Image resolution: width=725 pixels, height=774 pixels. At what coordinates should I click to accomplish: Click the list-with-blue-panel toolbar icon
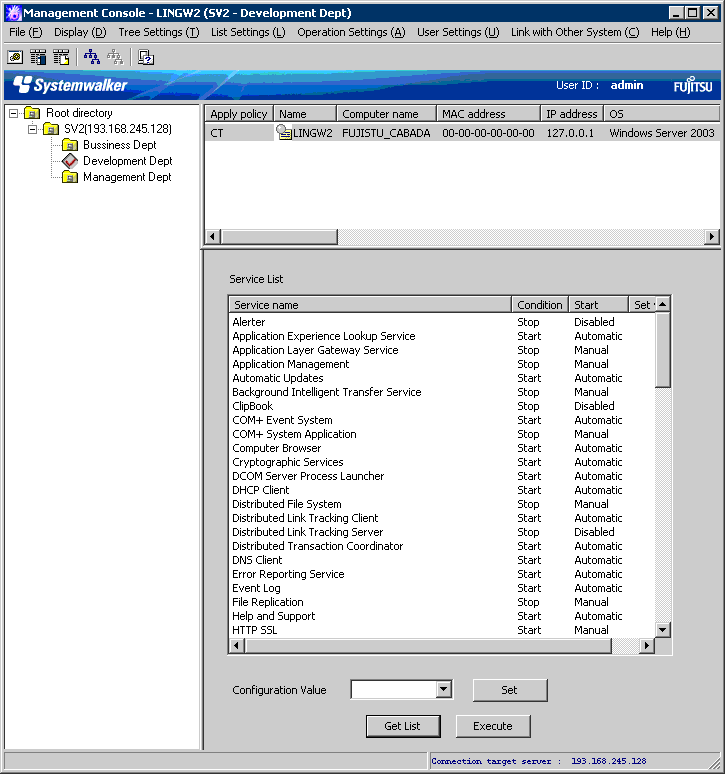38,57
